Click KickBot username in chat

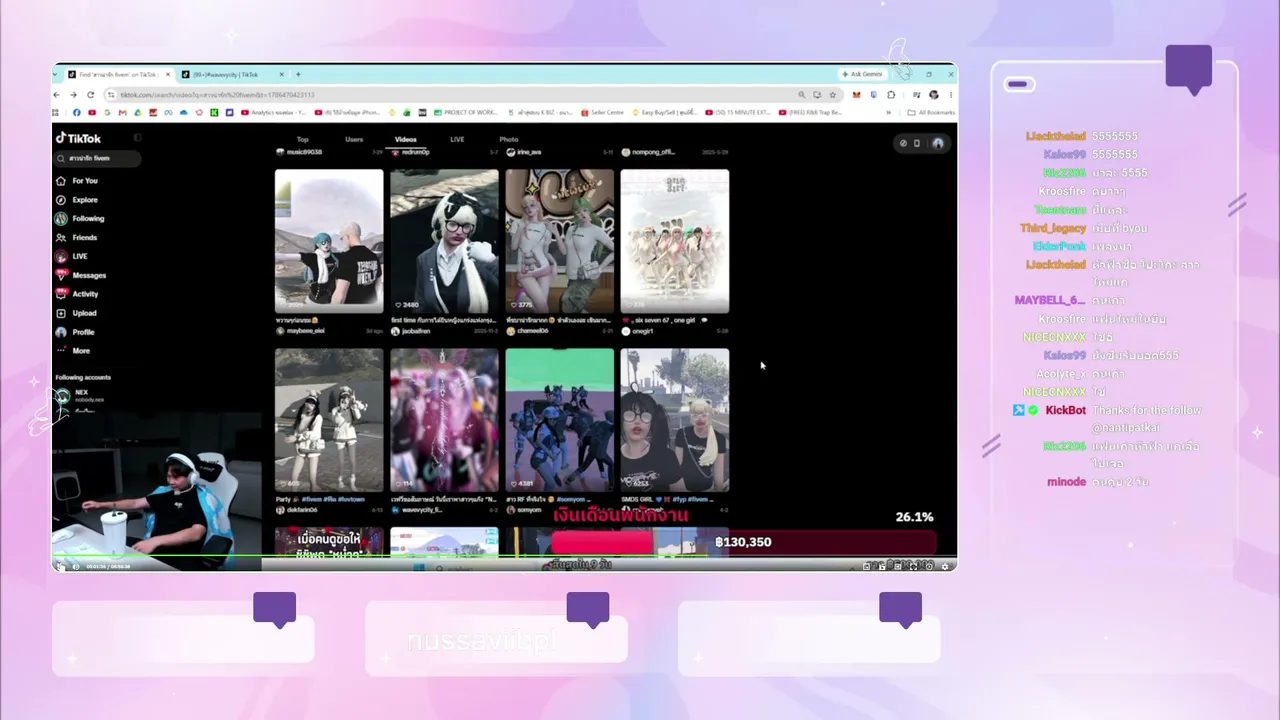[1065, 410]
